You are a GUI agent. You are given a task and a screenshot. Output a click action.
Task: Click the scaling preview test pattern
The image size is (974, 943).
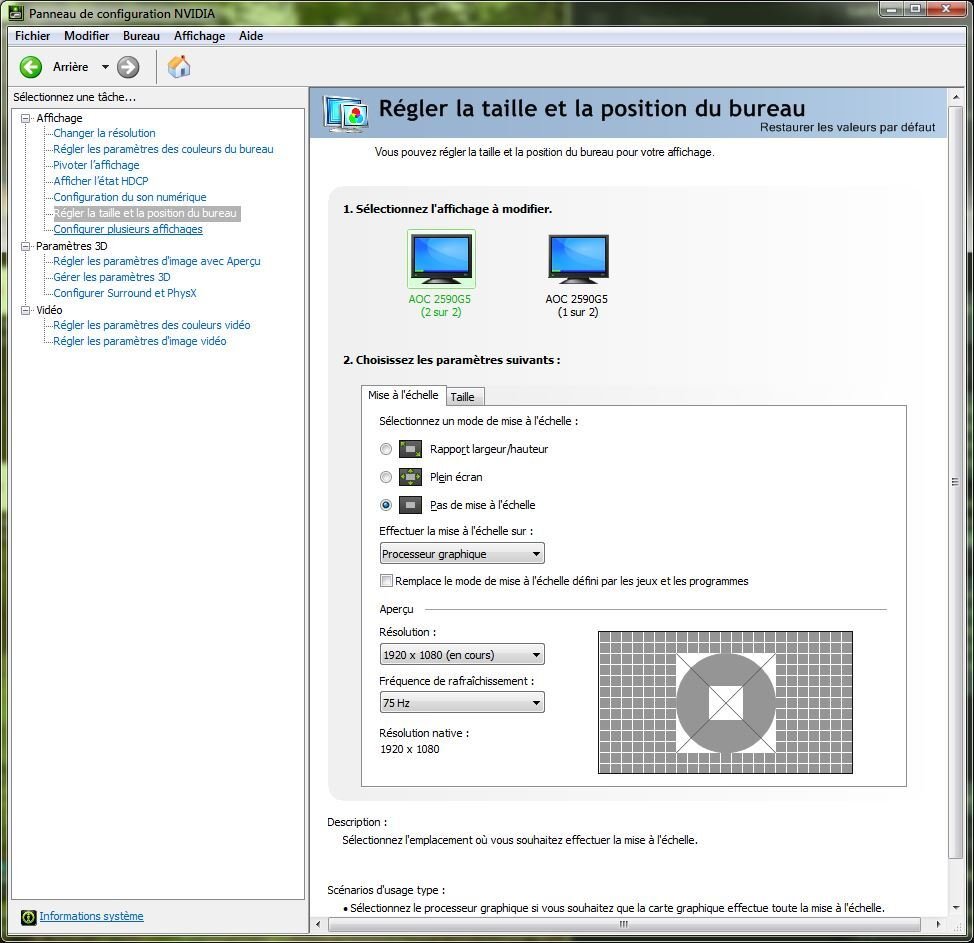click(x=725, y=703)
